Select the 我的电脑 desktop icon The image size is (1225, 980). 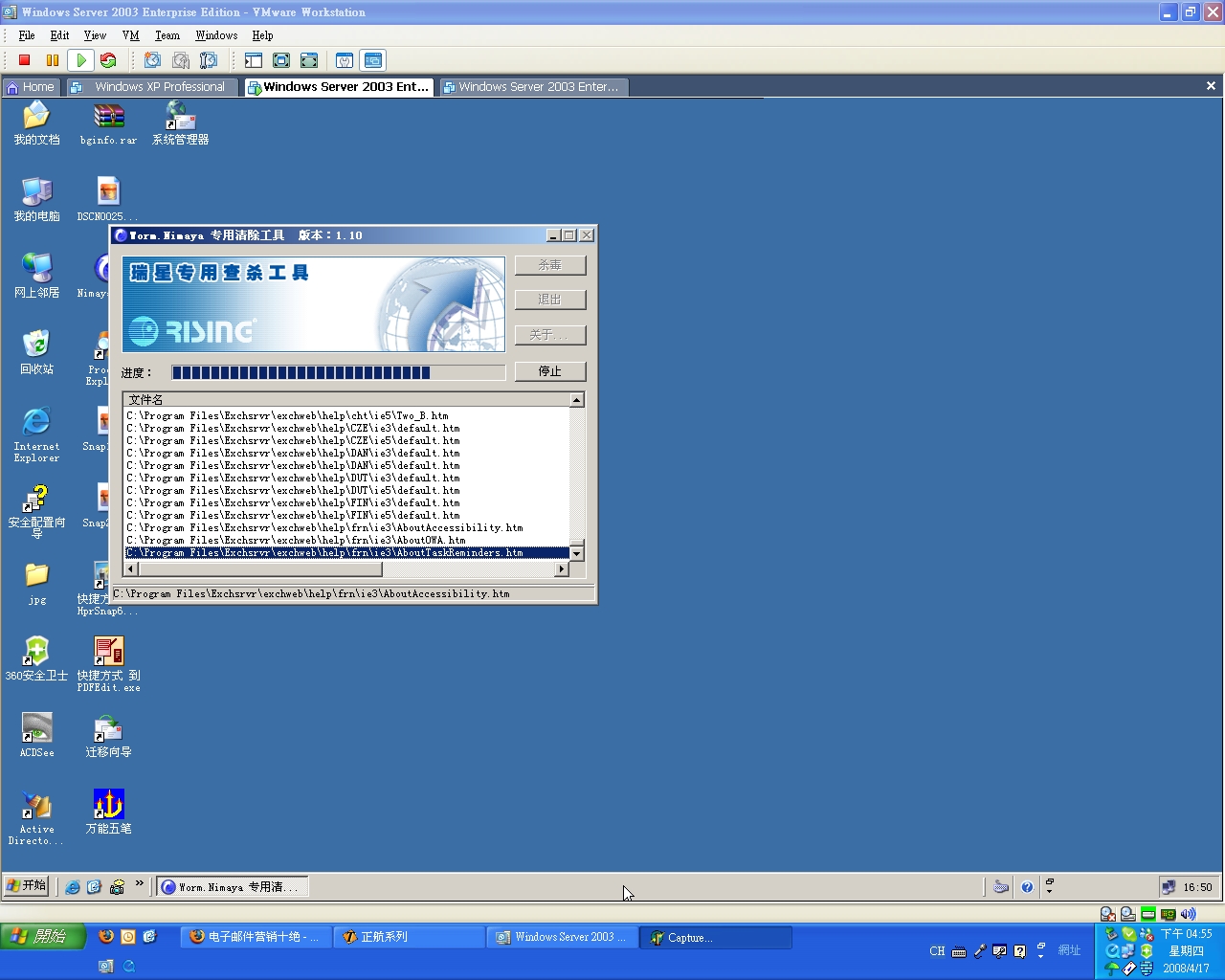tap(36, 199)
